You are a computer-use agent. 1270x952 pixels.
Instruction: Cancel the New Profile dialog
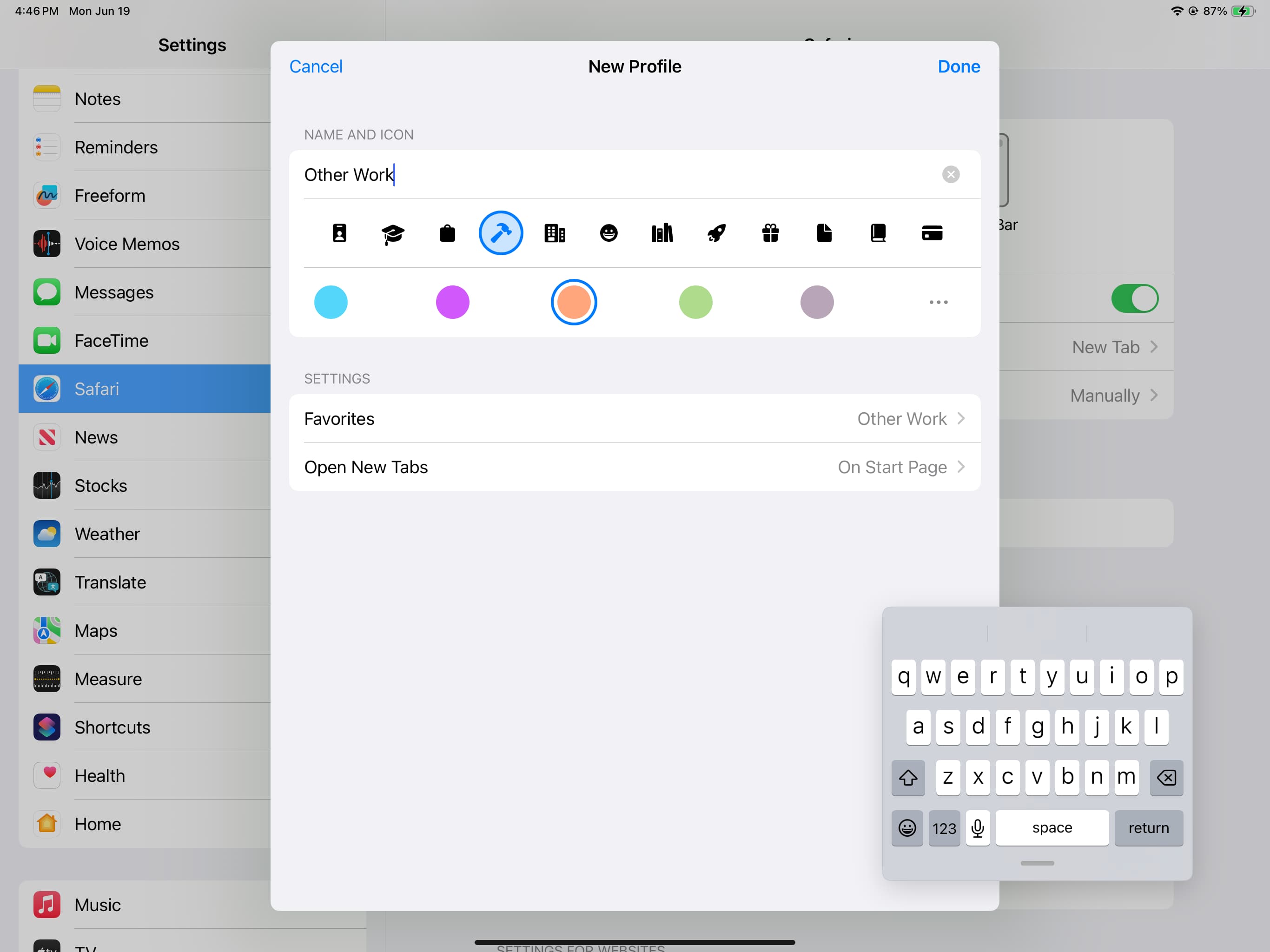[x=316, y=66]
